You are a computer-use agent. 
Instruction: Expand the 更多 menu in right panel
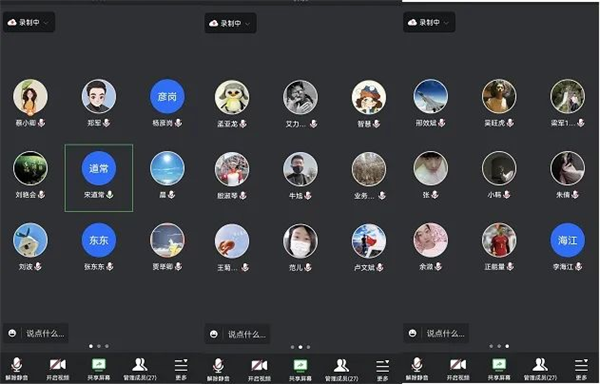pyautogui.click(x=581, y=368)
